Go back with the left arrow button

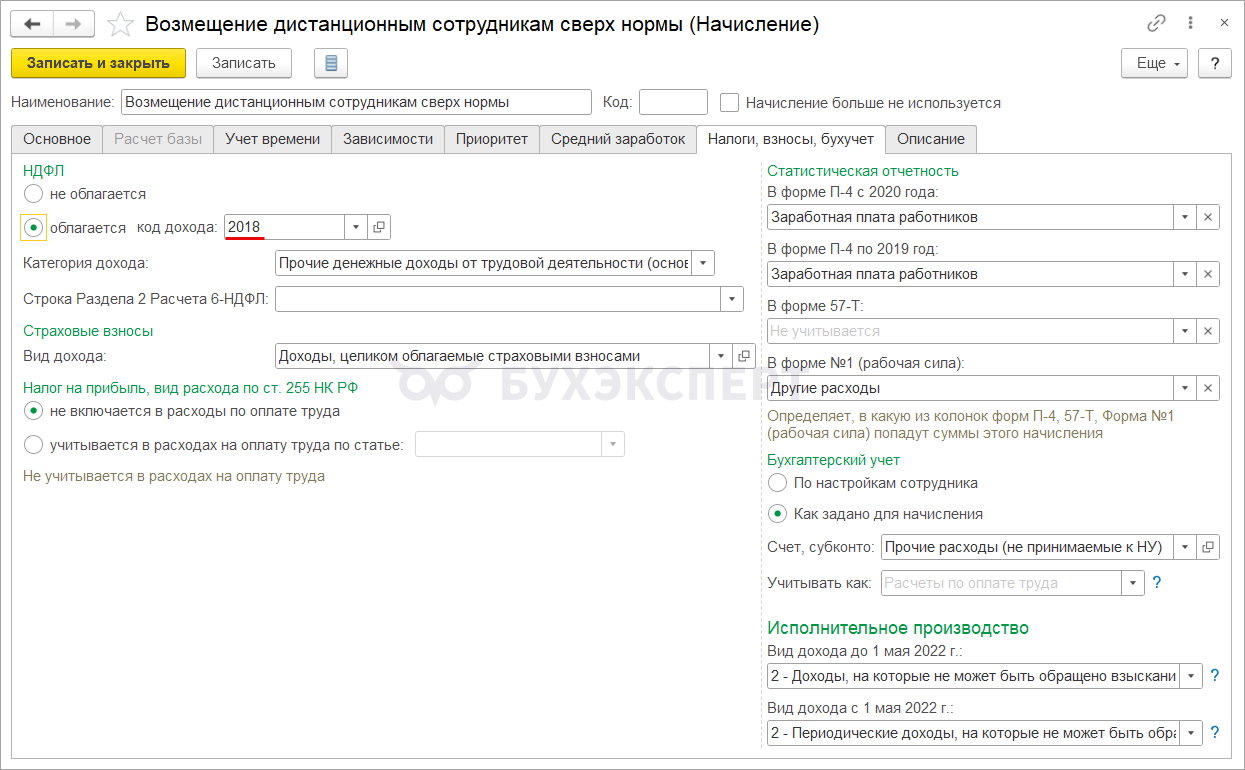[x=32, y=23]
